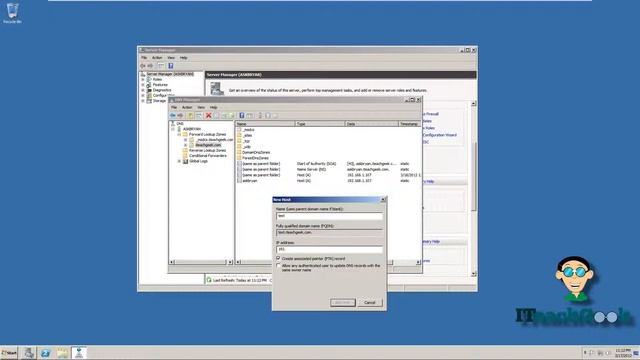
Task: Click the Start of Authority (SOA) record row
Action: point(328,164)
